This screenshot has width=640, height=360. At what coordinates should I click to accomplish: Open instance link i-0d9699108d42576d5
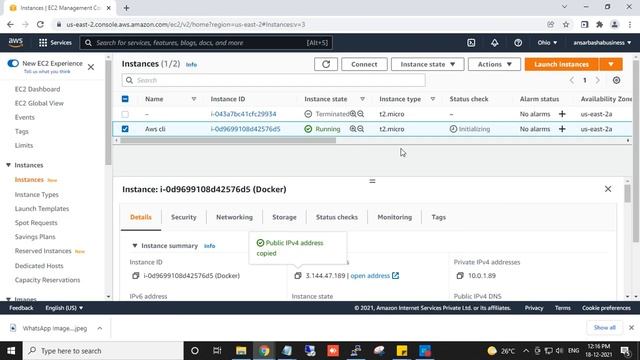pos(245,129)
